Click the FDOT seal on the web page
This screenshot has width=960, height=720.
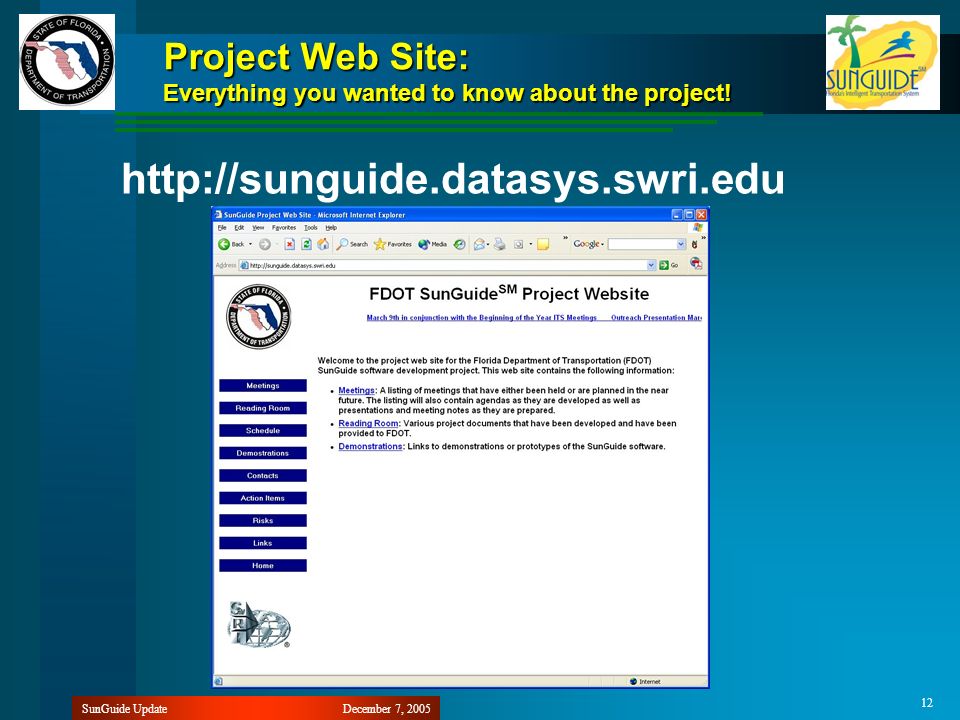258,317
